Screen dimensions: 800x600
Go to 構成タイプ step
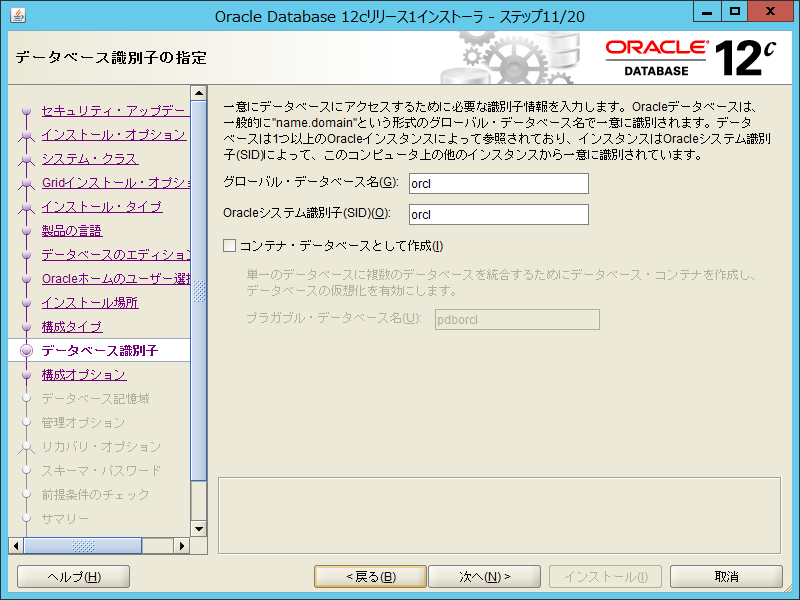coord(72,327)
